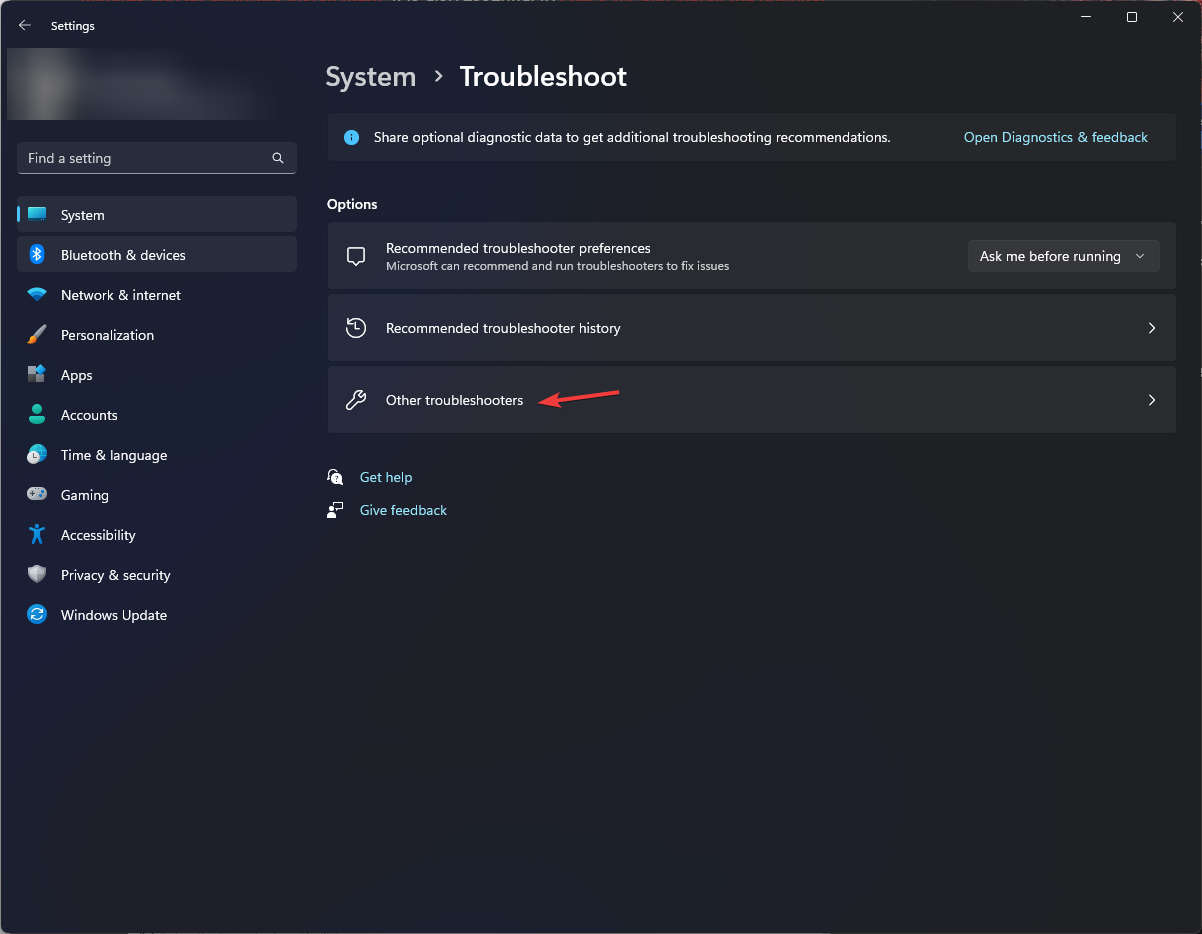
Task: Open the Ask me before running dropdown
Action: (1063, 256)
